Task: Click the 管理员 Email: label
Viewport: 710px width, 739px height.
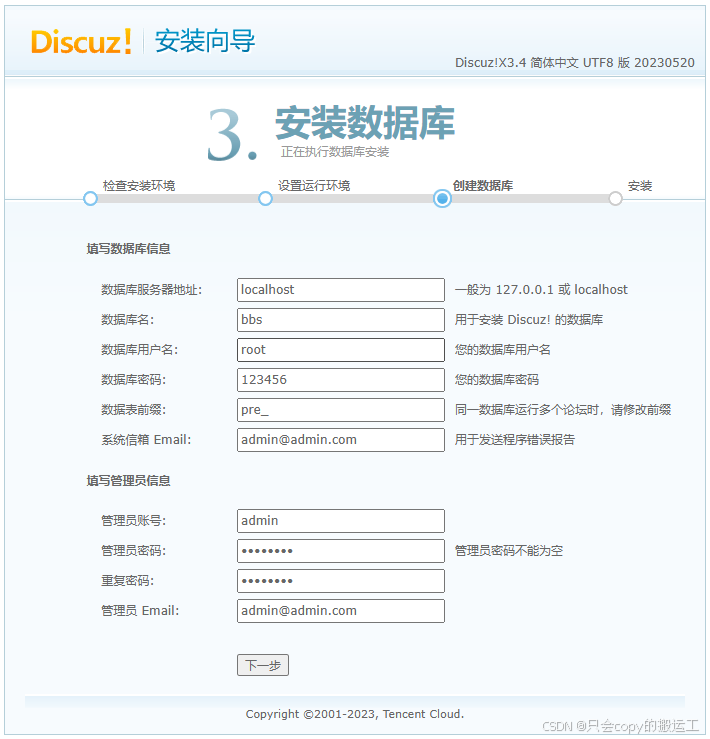Action: pyautogui.click(x=140, y=611)
